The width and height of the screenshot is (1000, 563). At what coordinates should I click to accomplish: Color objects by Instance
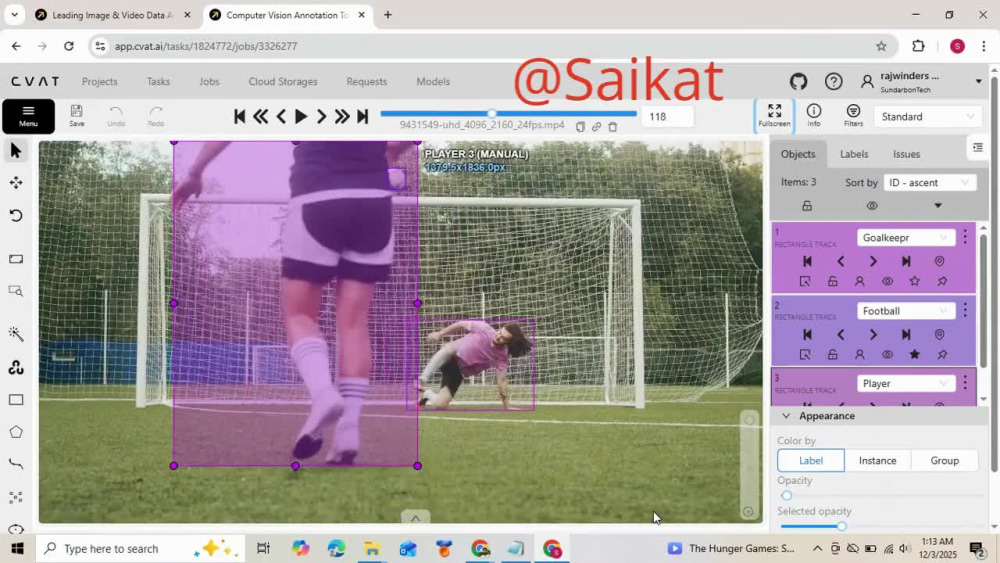click(x=878, y=460)
